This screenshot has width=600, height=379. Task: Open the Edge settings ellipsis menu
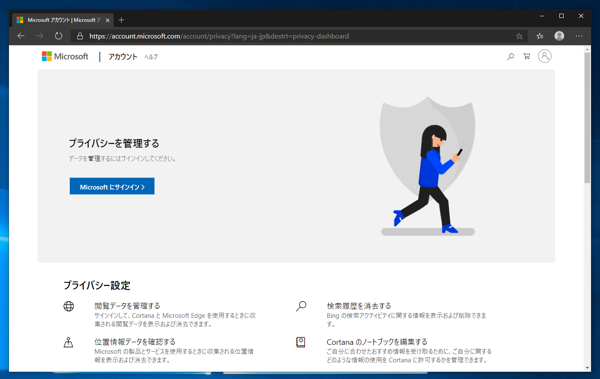point(579,36)
